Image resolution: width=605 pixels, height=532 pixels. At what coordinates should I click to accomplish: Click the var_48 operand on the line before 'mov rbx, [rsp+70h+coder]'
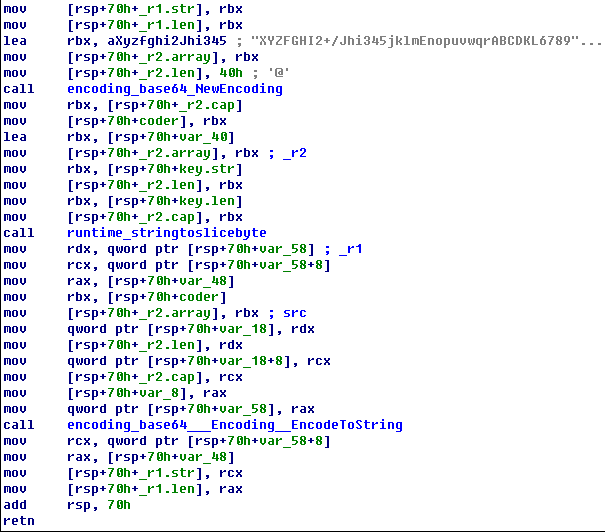click(x=203, y=281)
